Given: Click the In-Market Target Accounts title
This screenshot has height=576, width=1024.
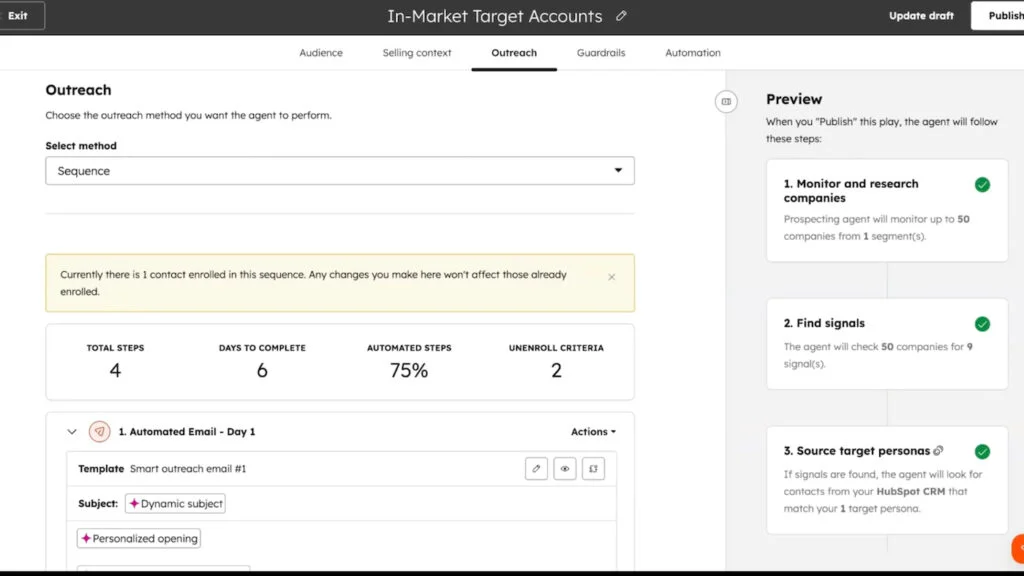Looking at the screenshot, I should pyautogui.click(x=494, y=16).
